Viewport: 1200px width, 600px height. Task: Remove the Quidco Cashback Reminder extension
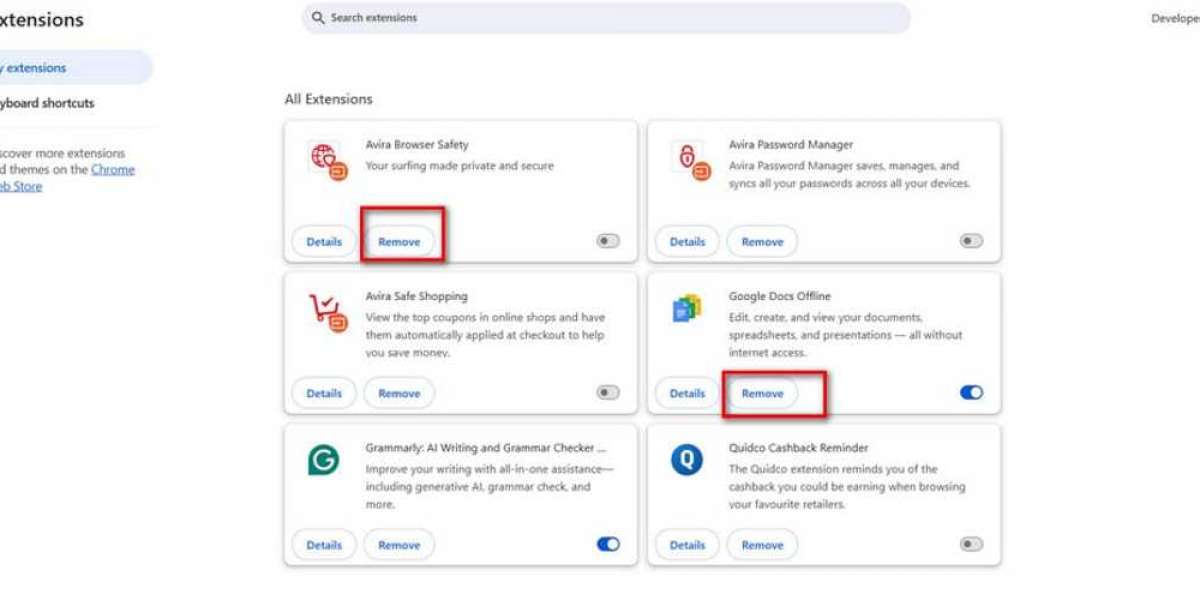tap(762, 546)
